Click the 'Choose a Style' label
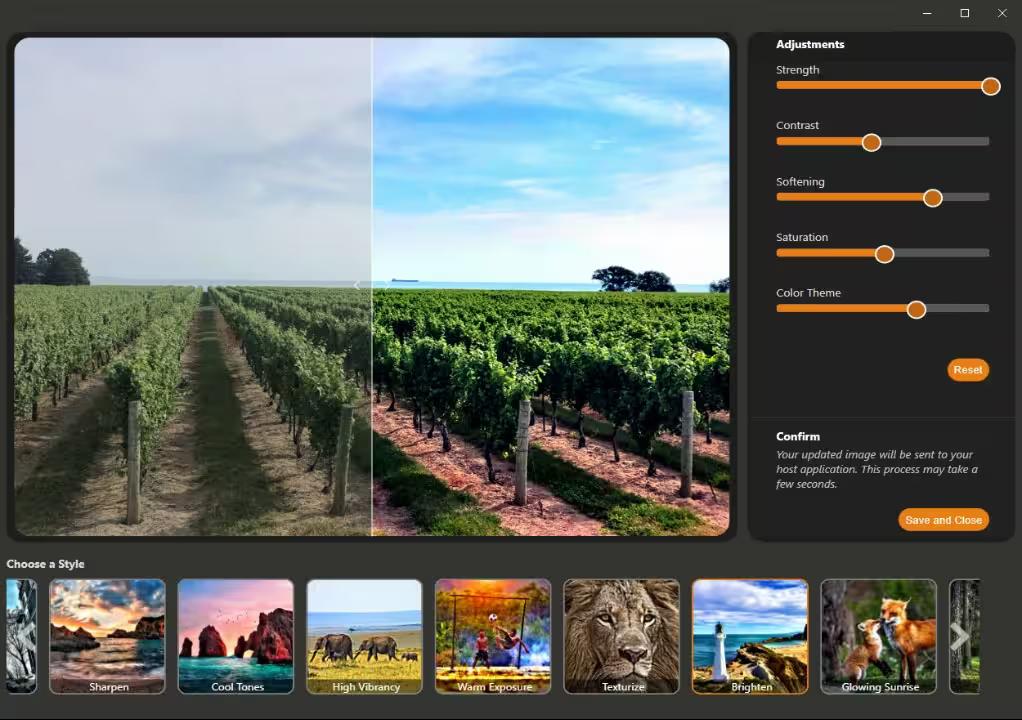 (x=45, y=564)
